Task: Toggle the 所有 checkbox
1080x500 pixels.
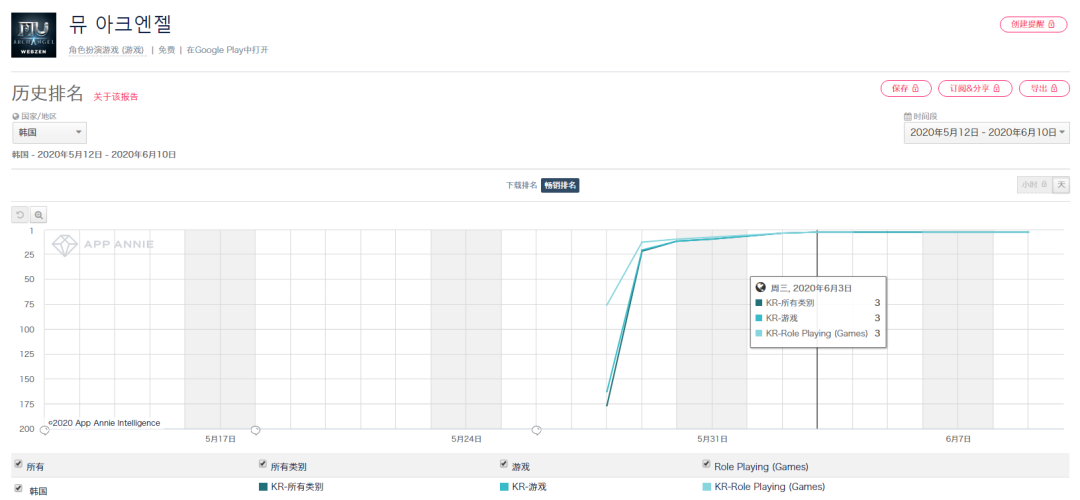Action: [x=18, y=465]
